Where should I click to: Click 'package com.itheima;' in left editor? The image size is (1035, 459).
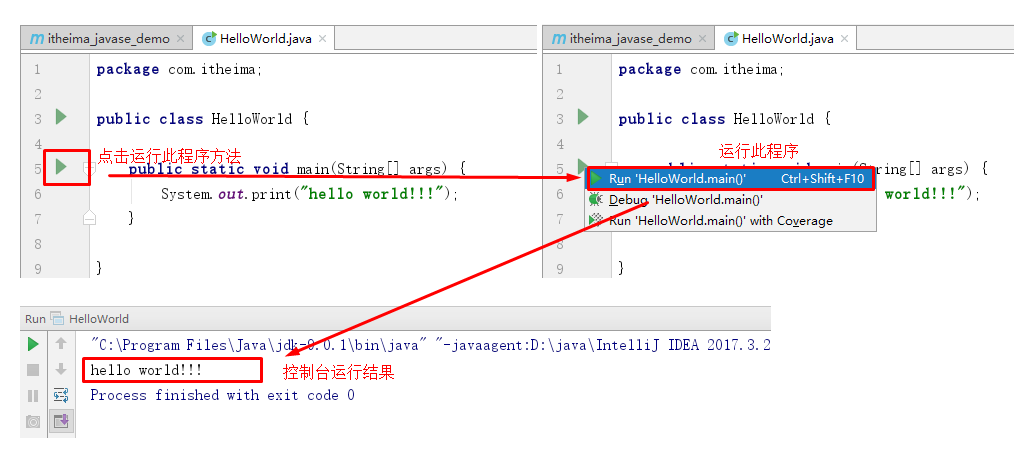pyautogui.click(x=179, y=69)
